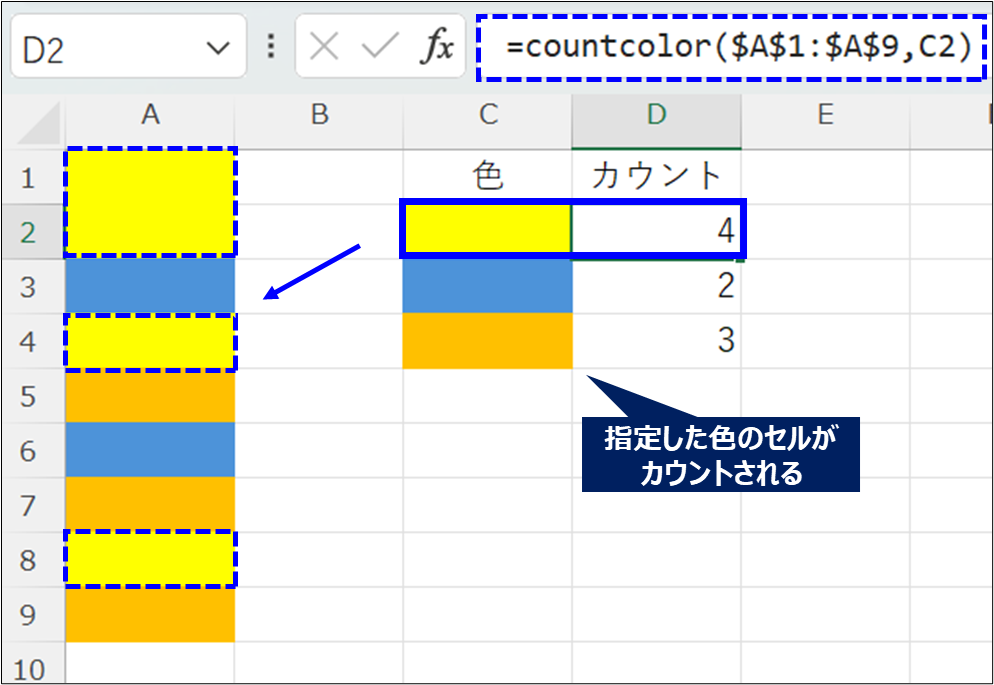Select column D header
The height and width of the screenshot is (685, 994).
(656, 116)
